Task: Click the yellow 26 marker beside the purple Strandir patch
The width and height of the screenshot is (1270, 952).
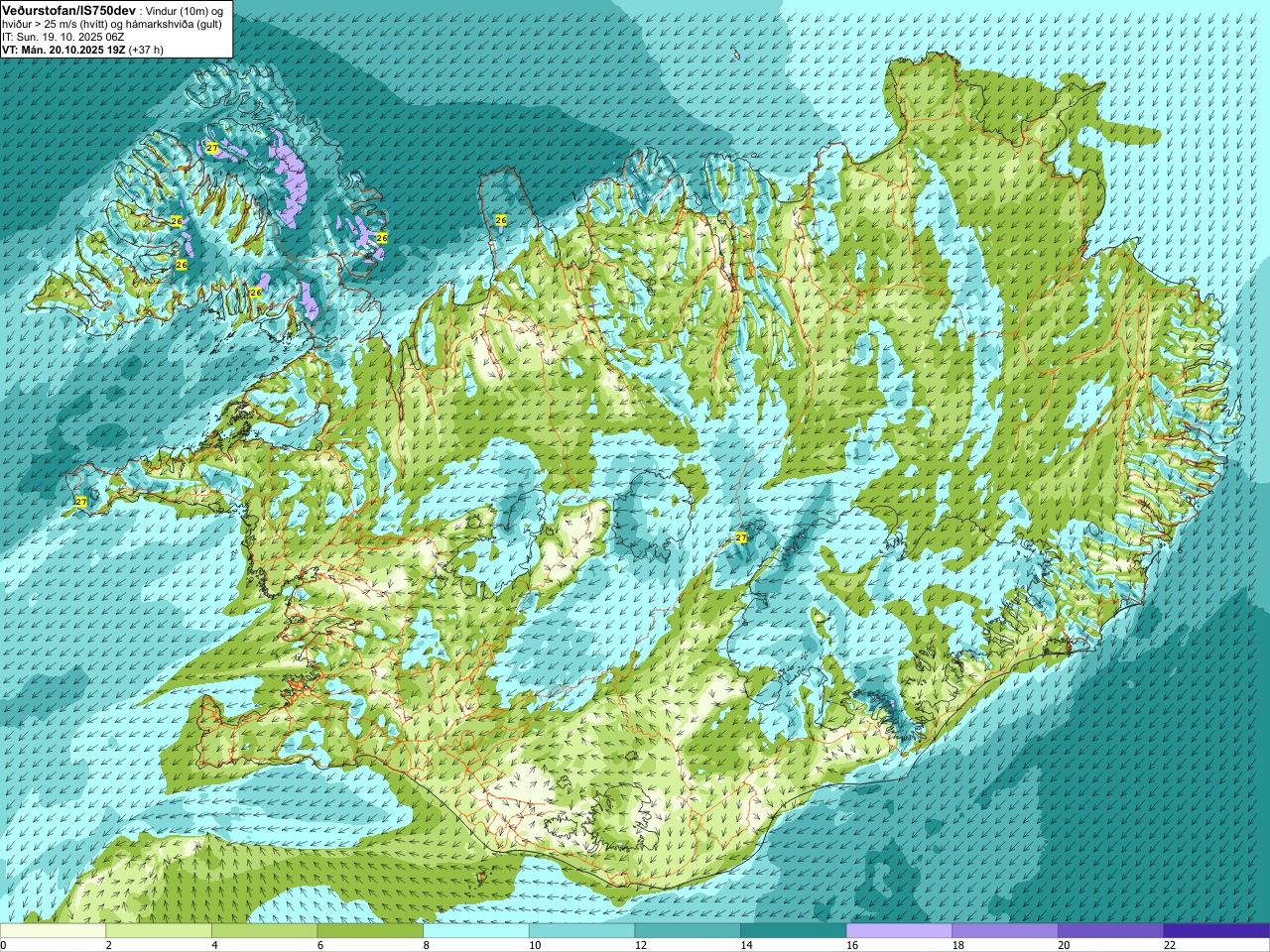Action: 382,238
